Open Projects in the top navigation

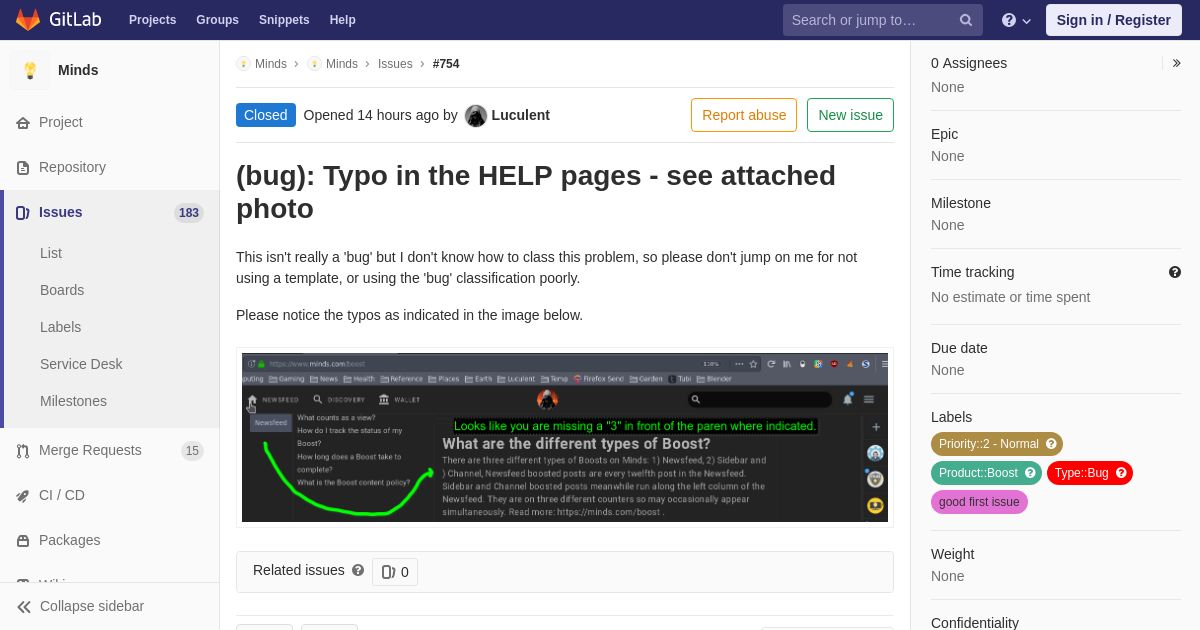[152, 20]
